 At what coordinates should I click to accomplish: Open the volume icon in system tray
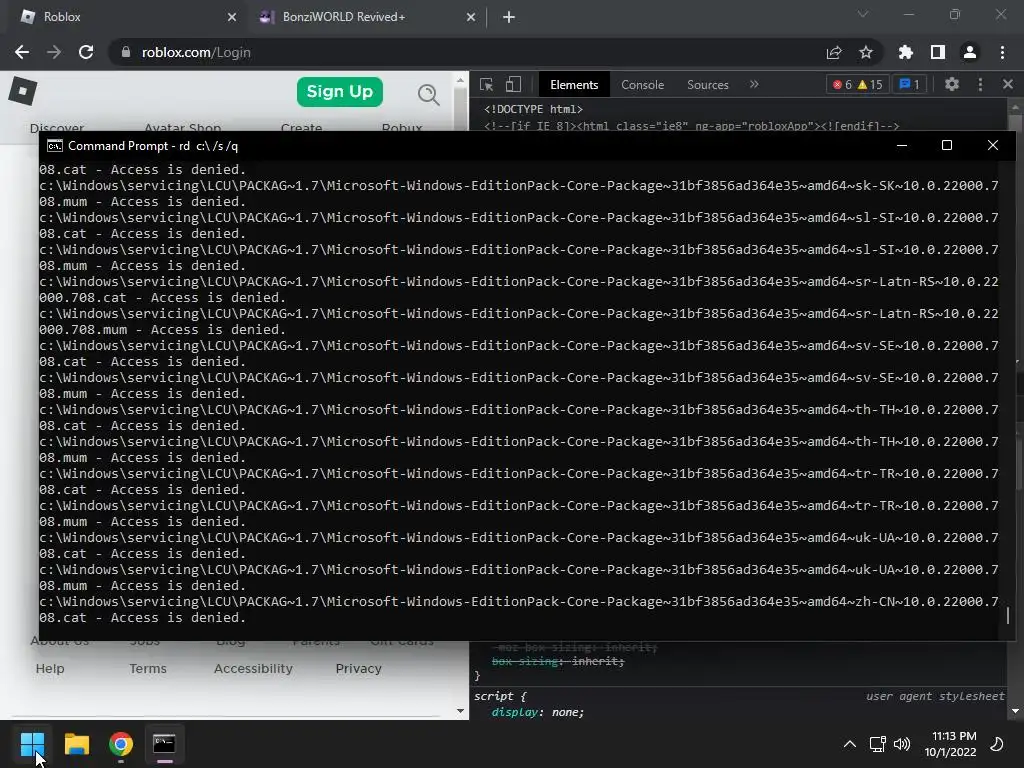(902, 744)
